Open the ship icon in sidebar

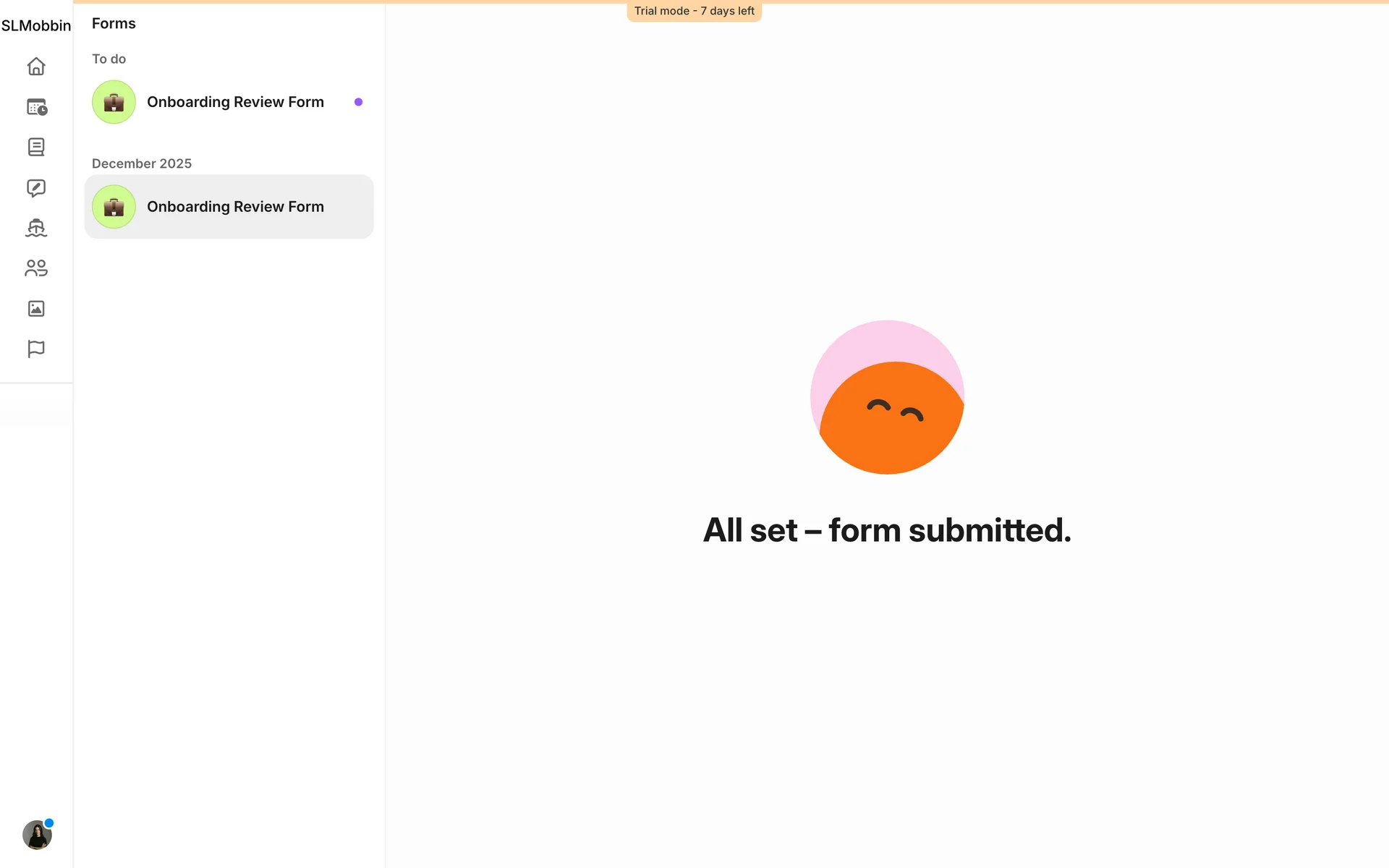pyautogui.click(x=36, y=228)
